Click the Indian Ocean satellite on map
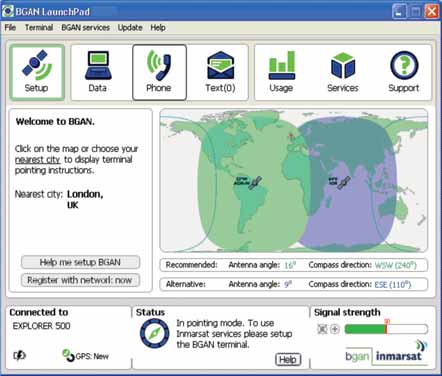This screenshot has width=442, height=376. [x=343, y=182]
